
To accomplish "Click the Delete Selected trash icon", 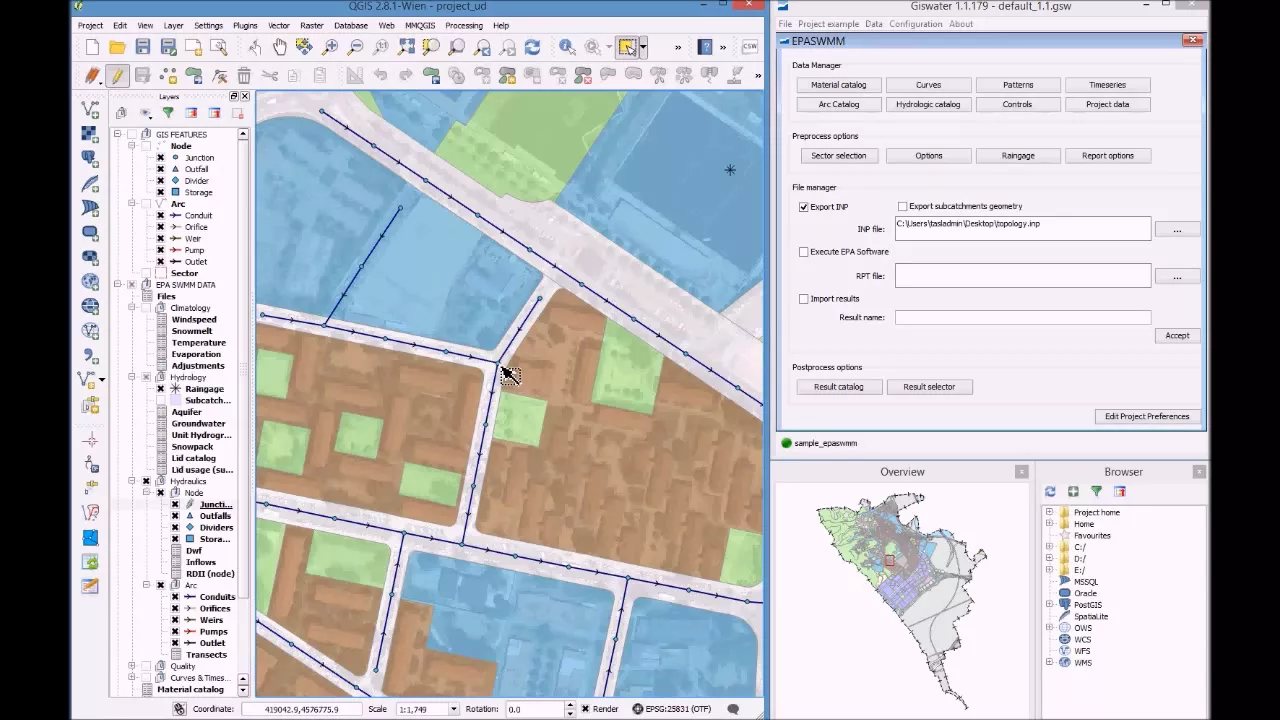I will pos(244,75).
